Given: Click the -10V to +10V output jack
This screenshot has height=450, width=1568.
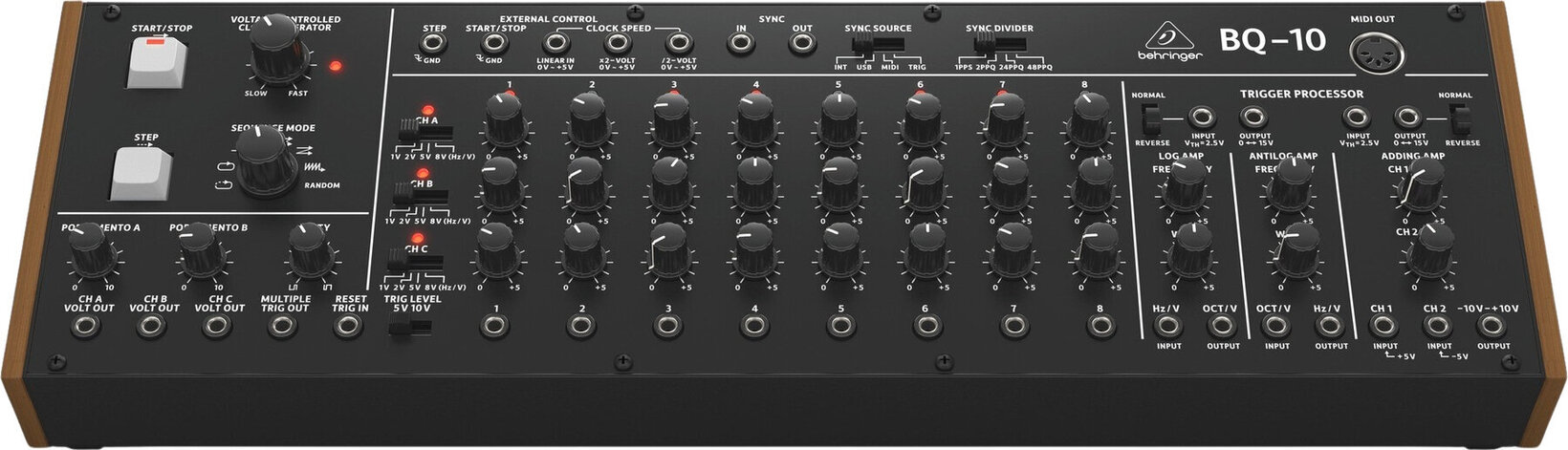Looking at the screenshot, I should [x=1492, y=328].
